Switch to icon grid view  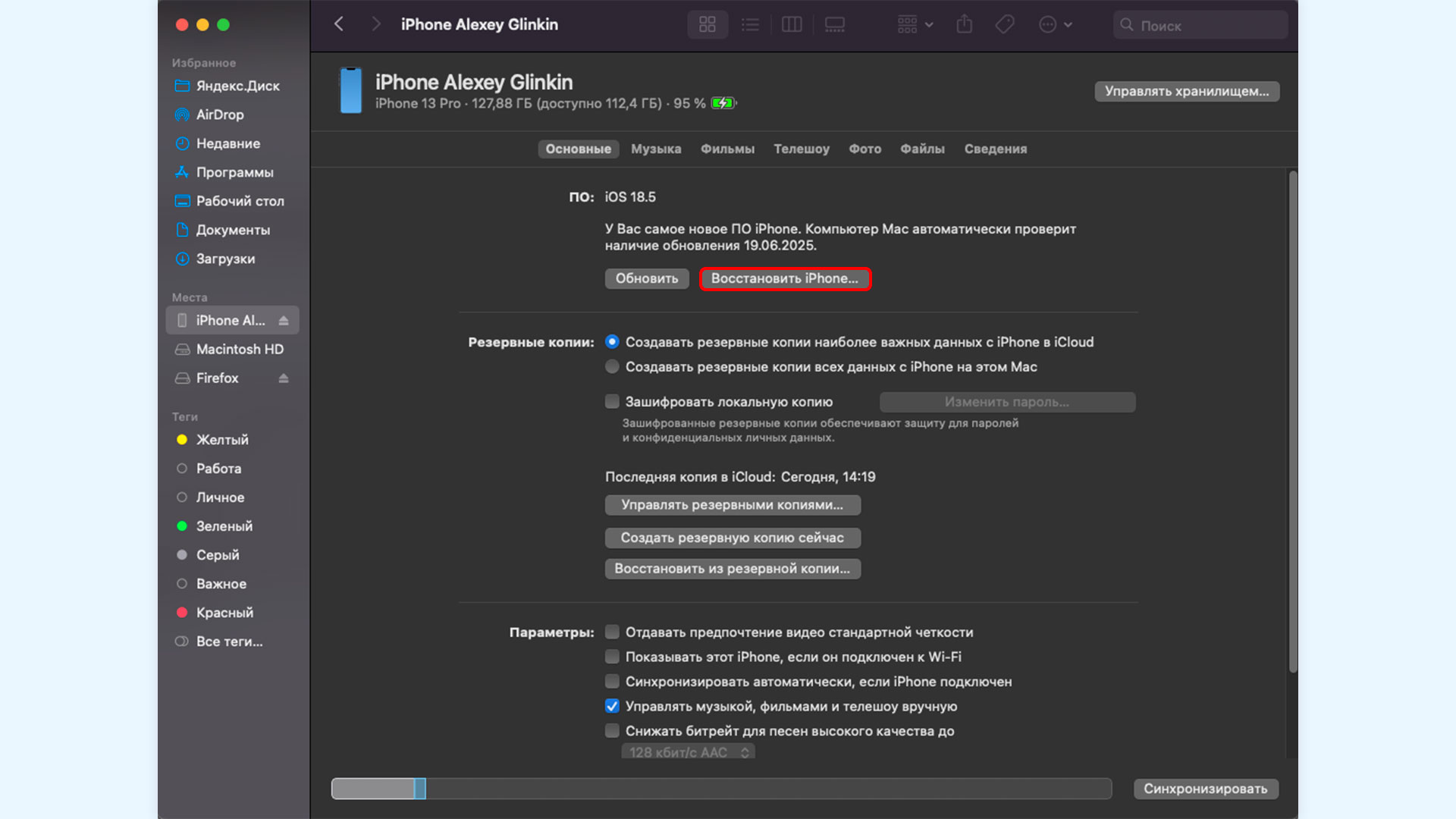pos(708,24)
